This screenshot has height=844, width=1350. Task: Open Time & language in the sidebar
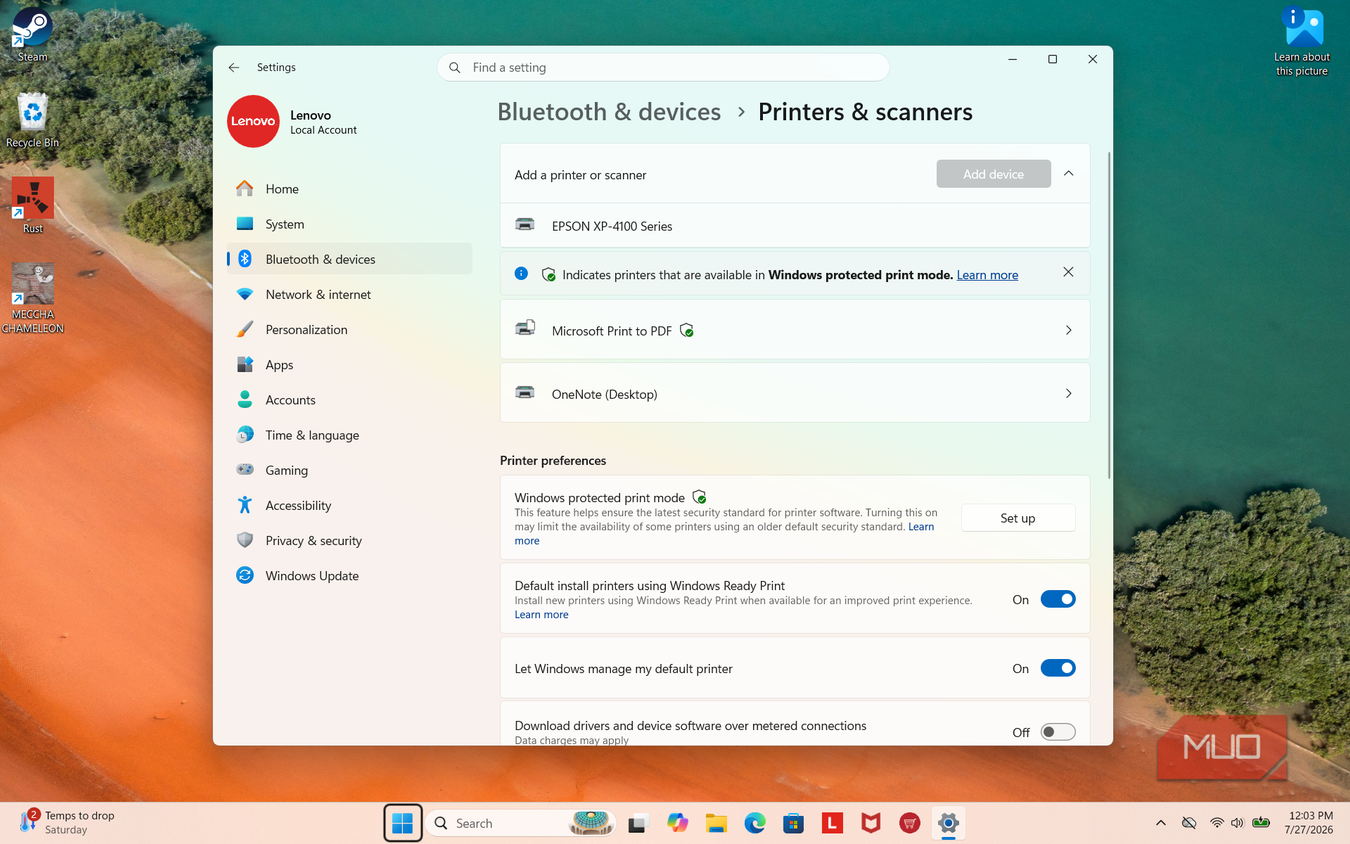349,435
